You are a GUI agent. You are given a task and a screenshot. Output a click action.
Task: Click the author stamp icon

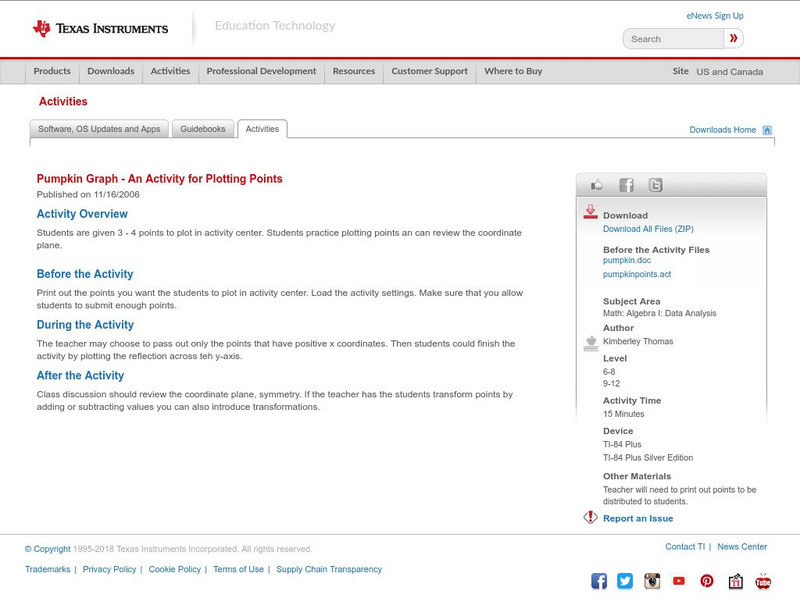click(590, 343)
